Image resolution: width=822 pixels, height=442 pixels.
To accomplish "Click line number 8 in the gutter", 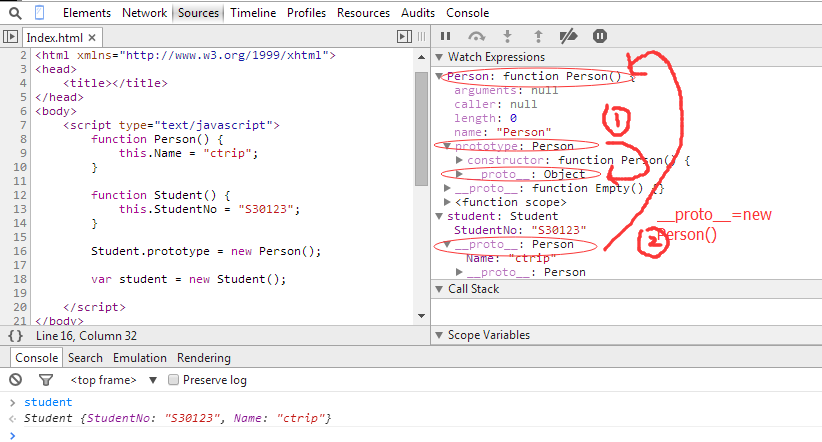I will 23,139.
